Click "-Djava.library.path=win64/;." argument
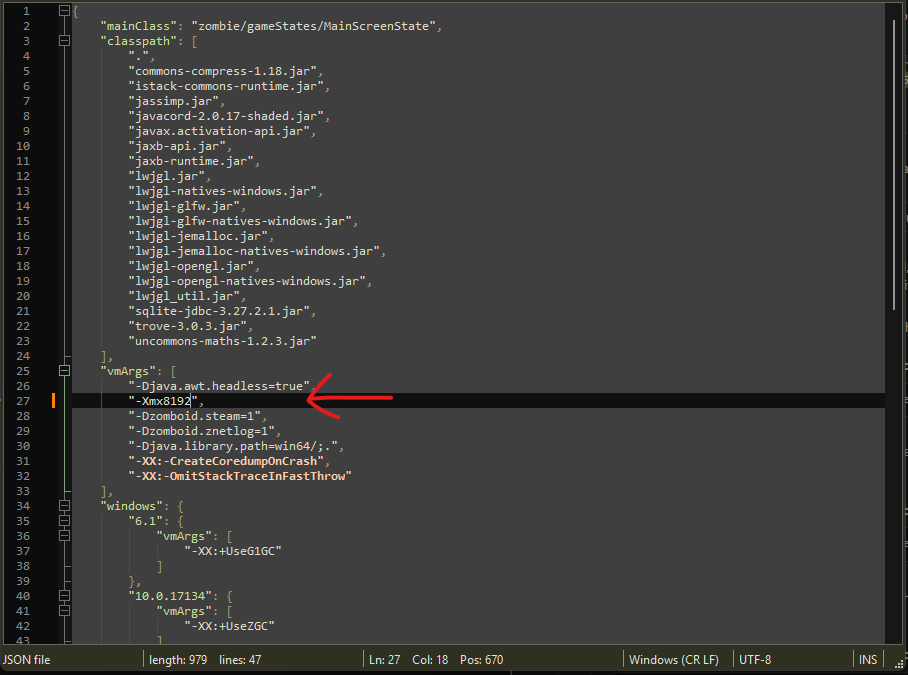Image resolution: width=908 pixels, height=675 pixels. click(233, 446)
